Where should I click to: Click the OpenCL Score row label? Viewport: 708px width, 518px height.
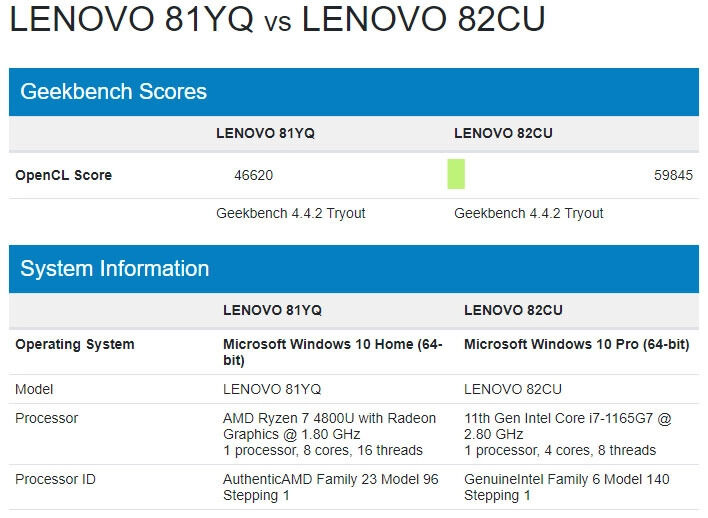coord(63,175)
